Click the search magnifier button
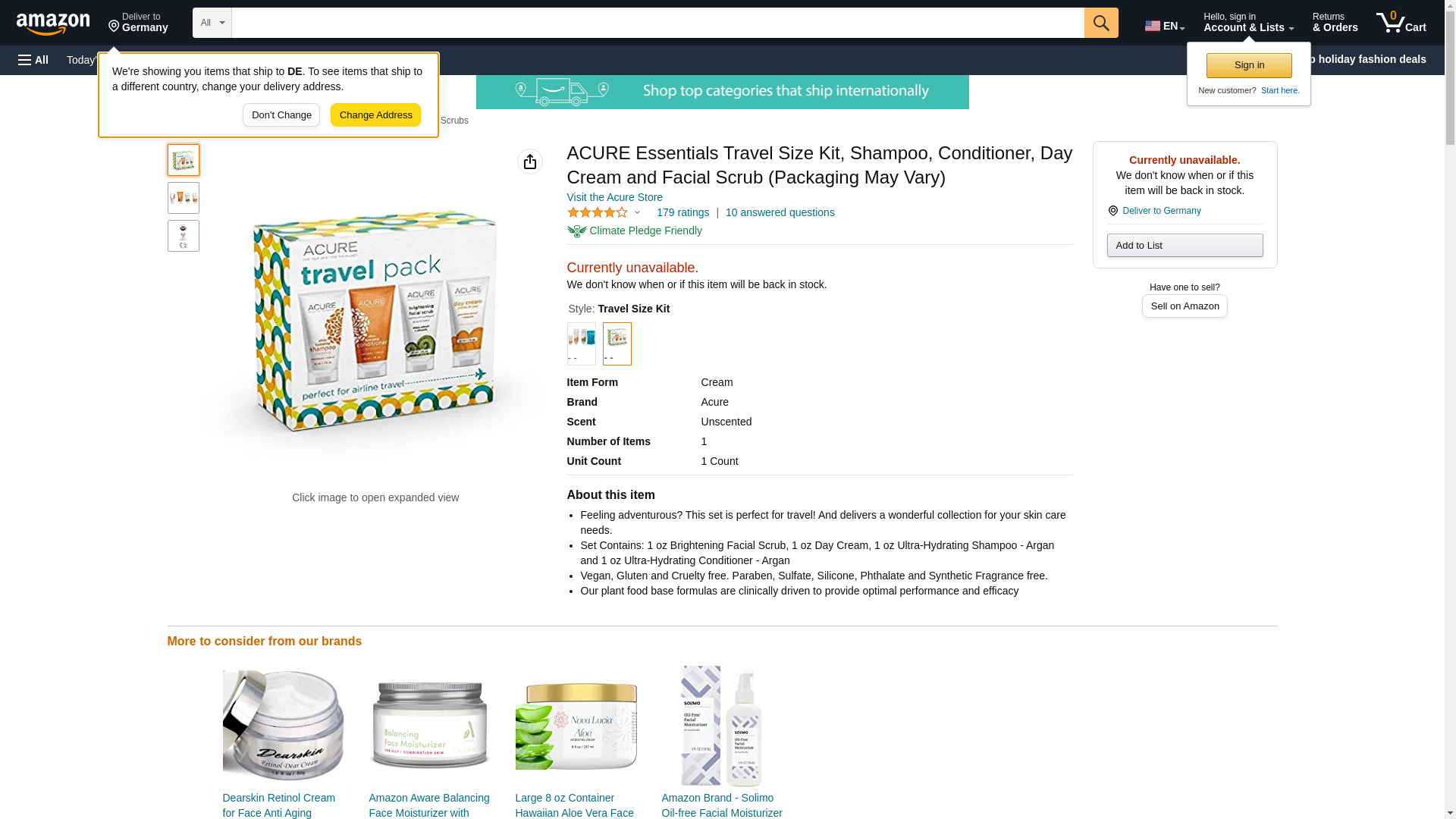This screenshot has width=1456, height=819. coord(1101,23)
